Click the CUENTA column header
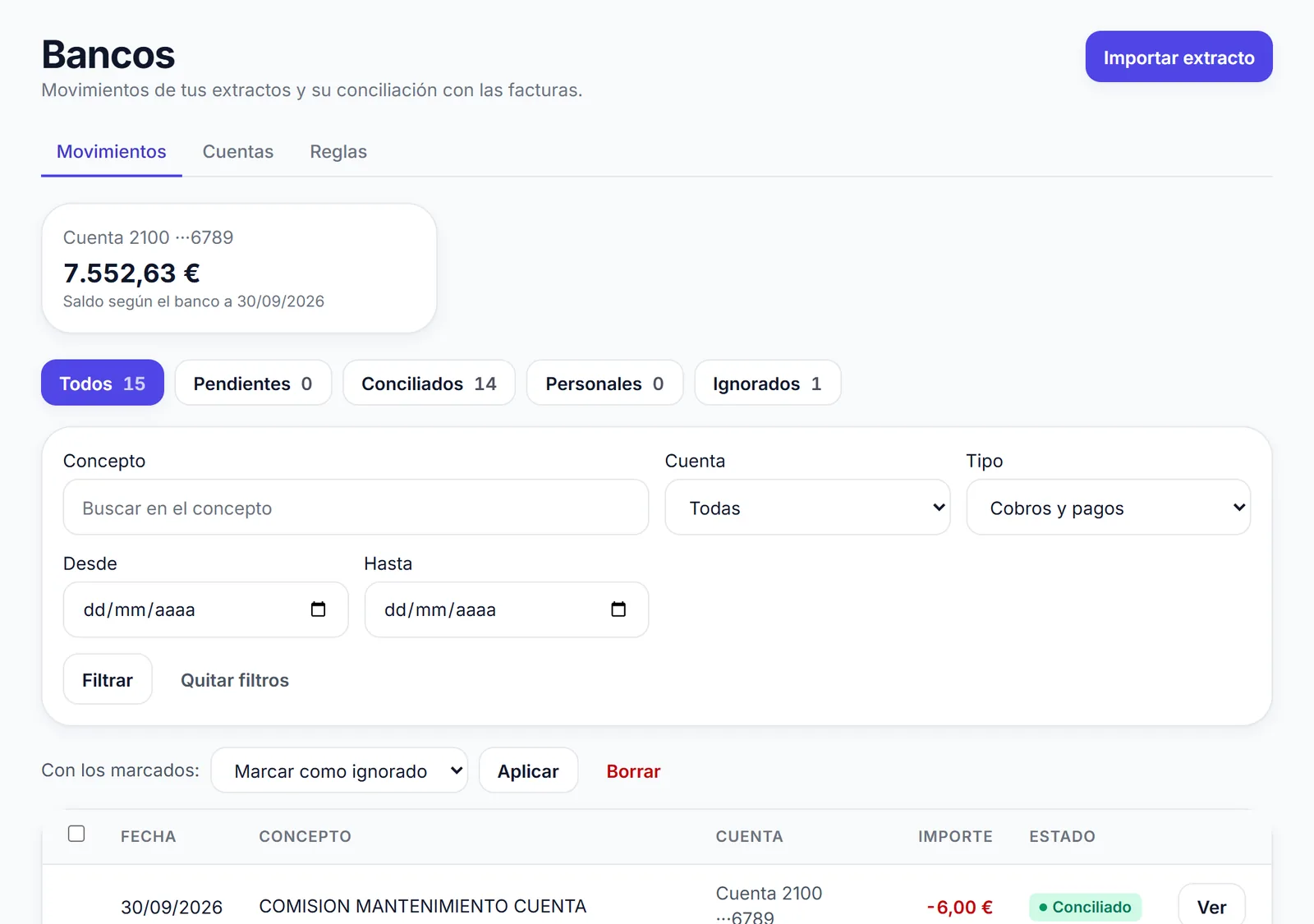Screen dimensions: 1314x924 [x=749, y=836]
